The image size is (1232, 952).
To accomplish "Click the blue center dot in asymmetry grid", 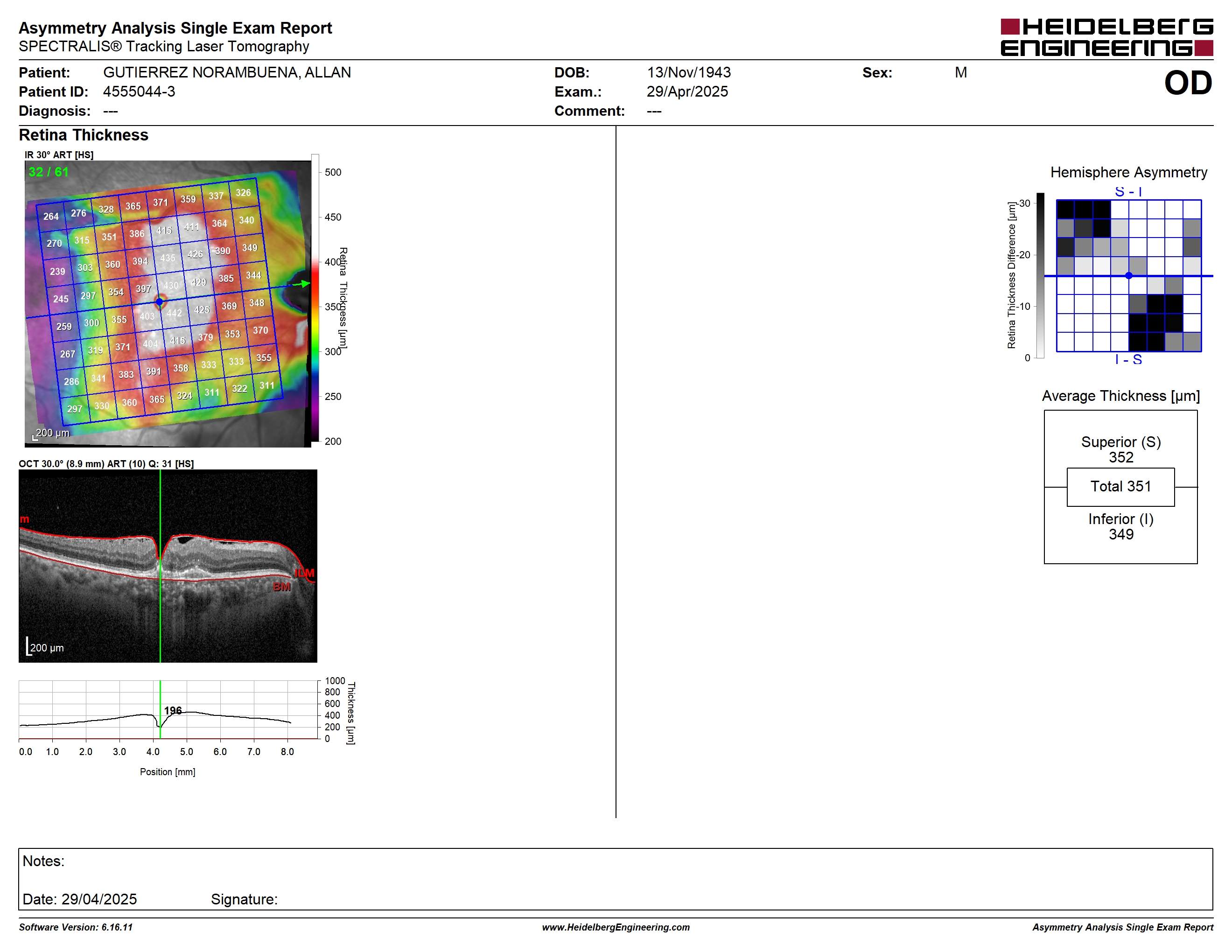I will (1129, 276).
